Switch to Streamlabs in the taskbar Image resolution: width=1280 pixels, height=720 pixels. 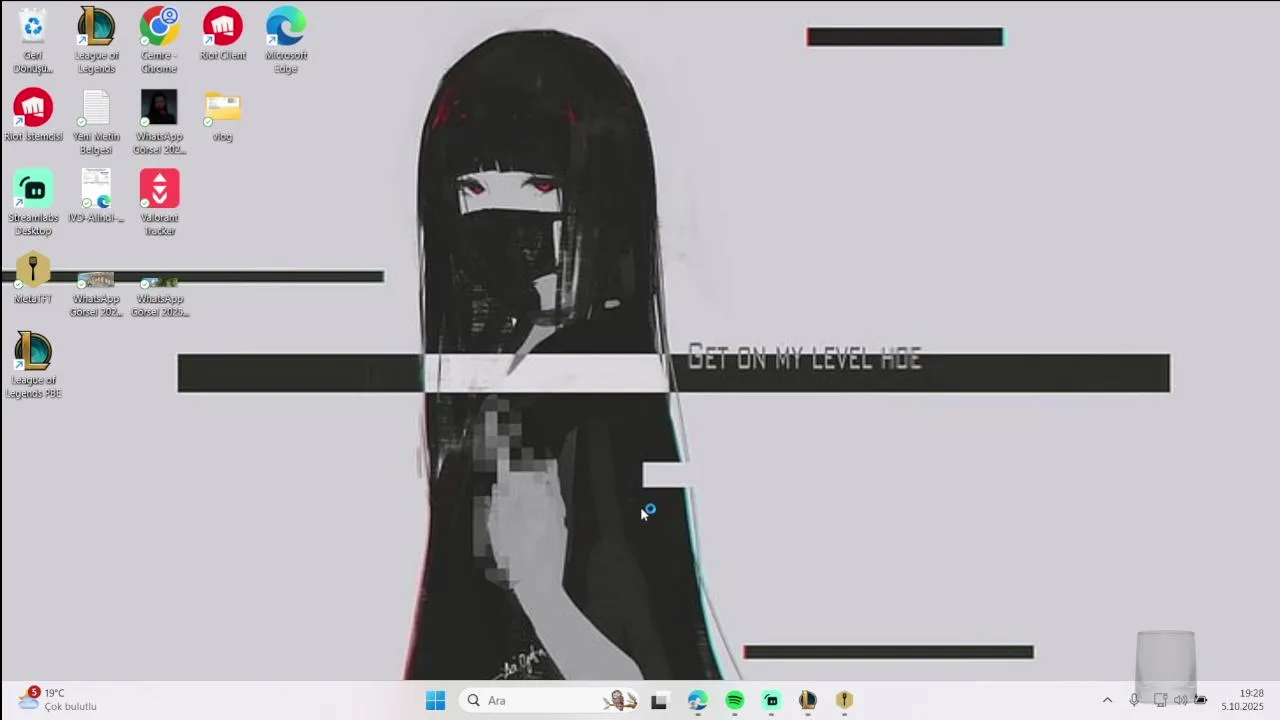771,701
